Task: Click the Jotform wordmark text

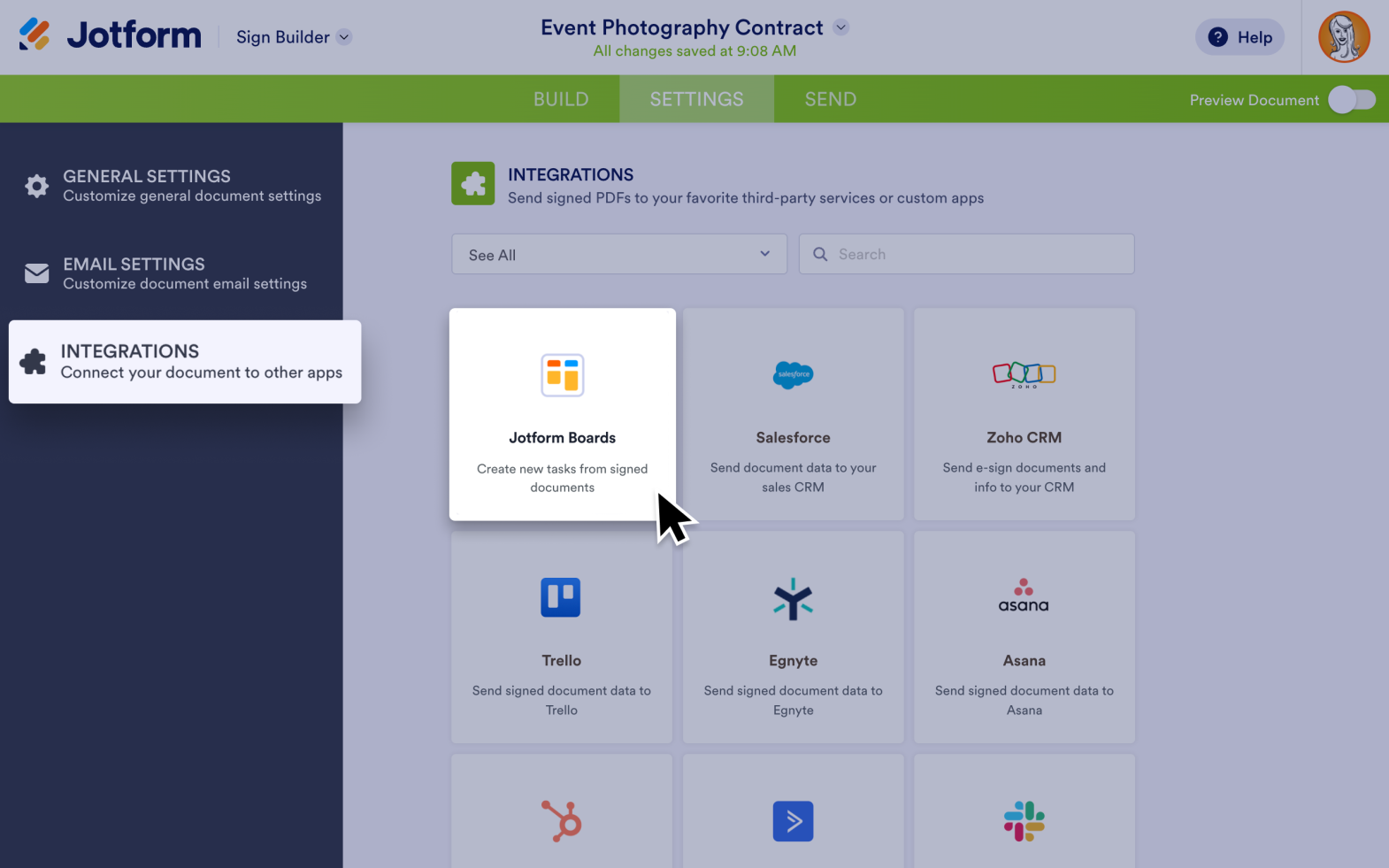Action: (x=134, y=35)
